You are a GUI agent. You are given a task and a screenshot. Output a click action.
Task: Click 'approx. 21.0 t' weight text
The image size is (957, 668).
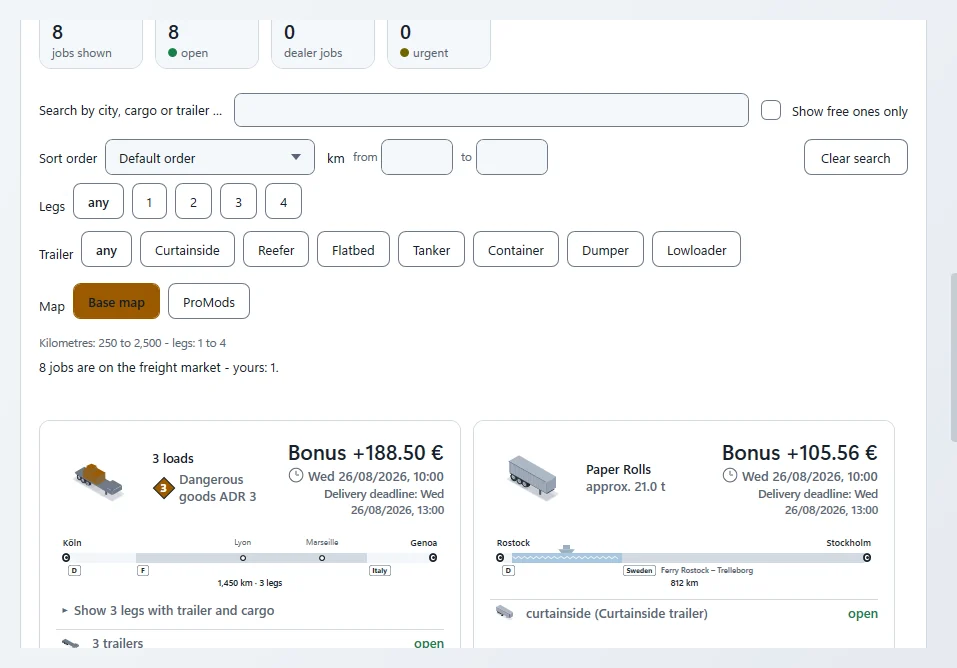pyautogui.click(x=626, y=487)
